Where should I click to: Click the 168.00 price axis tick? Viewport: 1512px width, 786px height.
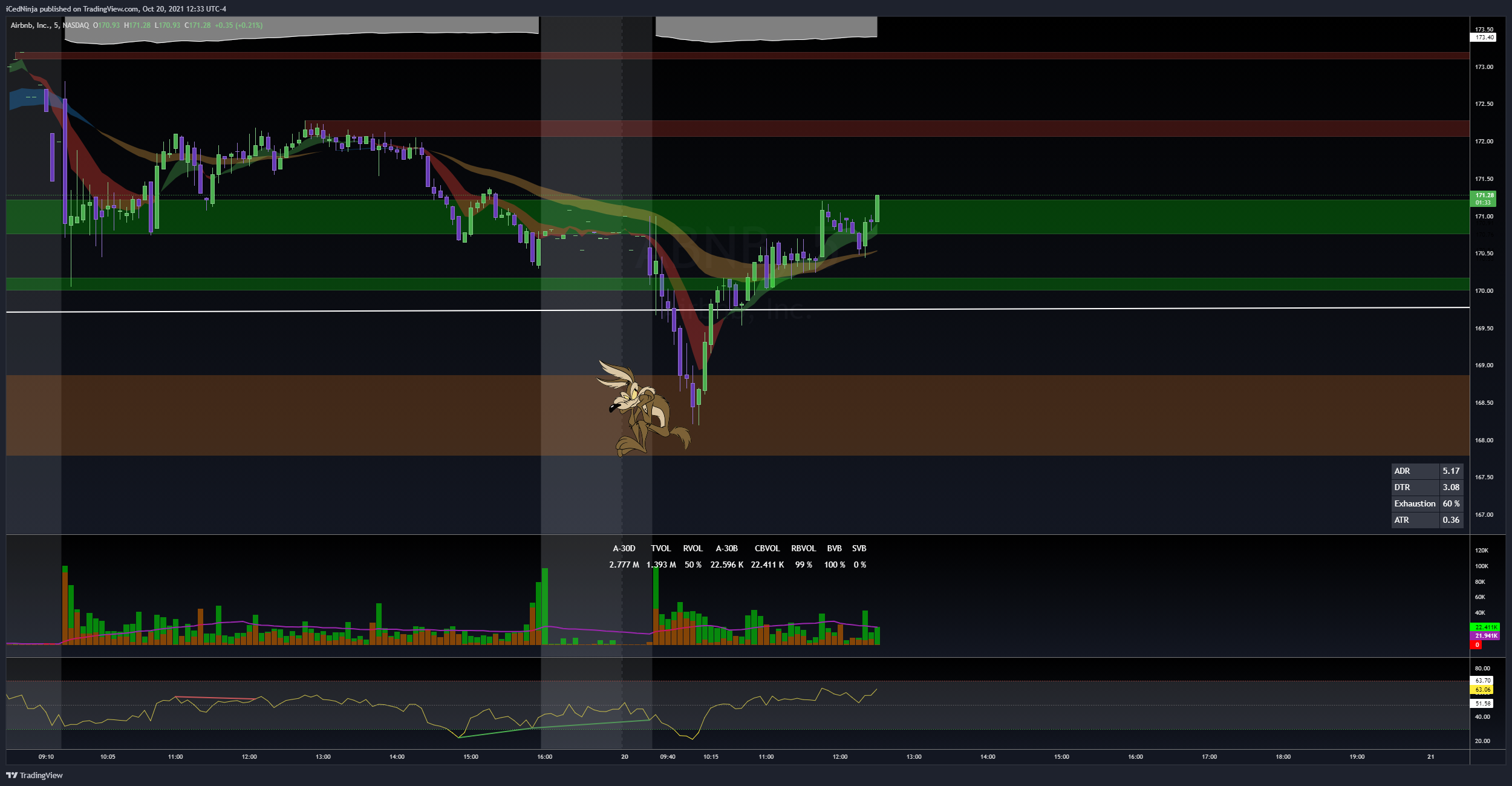click(x=1484, y=440)
